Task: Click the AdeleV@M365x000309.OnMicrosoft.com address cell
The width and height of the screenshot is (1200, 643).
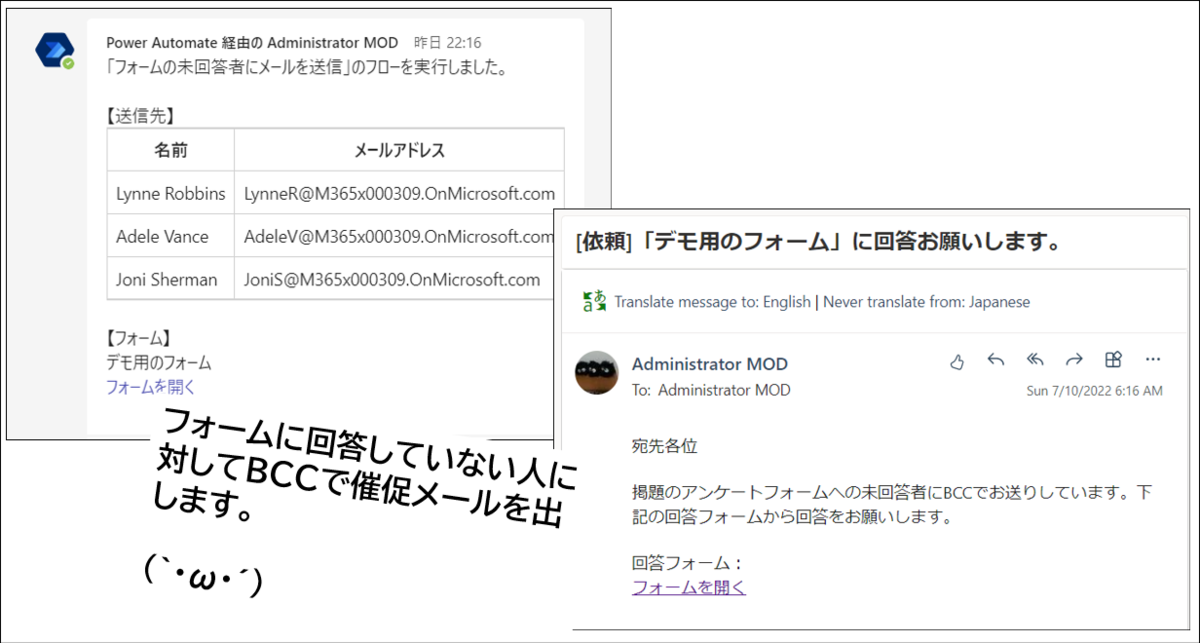Action: (399, 237)
